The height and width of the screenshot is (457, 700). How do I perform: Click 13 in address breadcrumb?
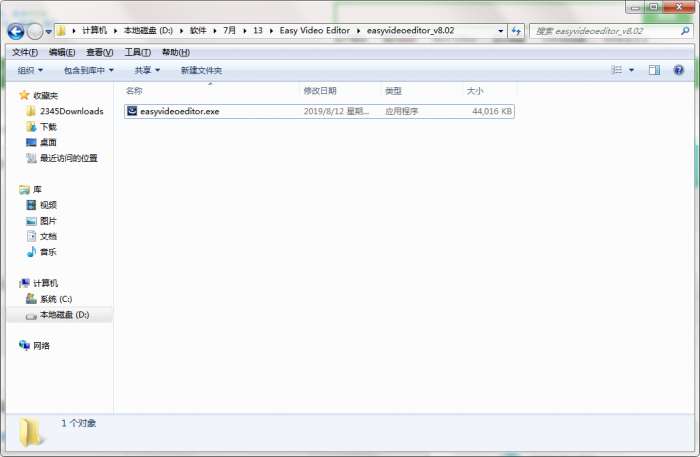pos(258,30)
